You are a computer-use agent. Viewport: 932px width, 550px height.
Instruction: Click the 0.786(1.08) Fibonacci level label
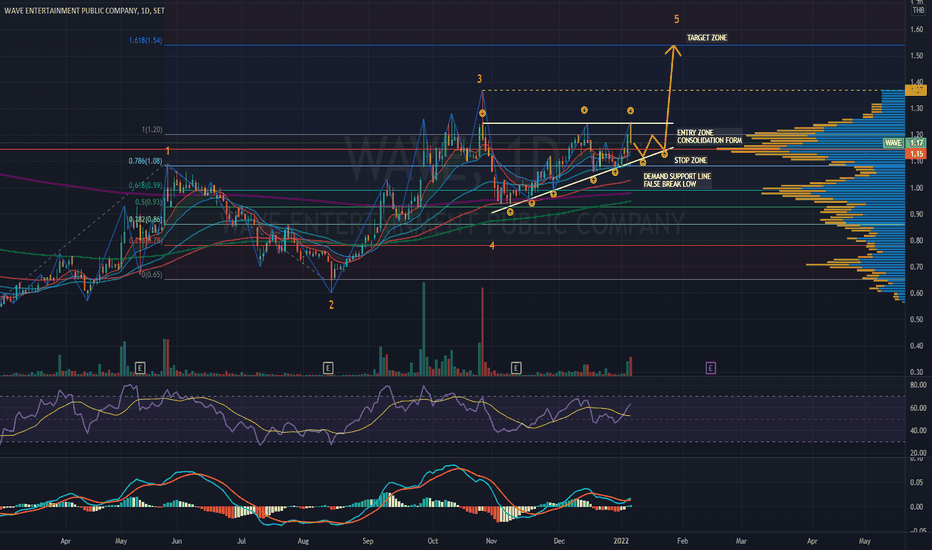pyautogui.click(x=146, y=161)
